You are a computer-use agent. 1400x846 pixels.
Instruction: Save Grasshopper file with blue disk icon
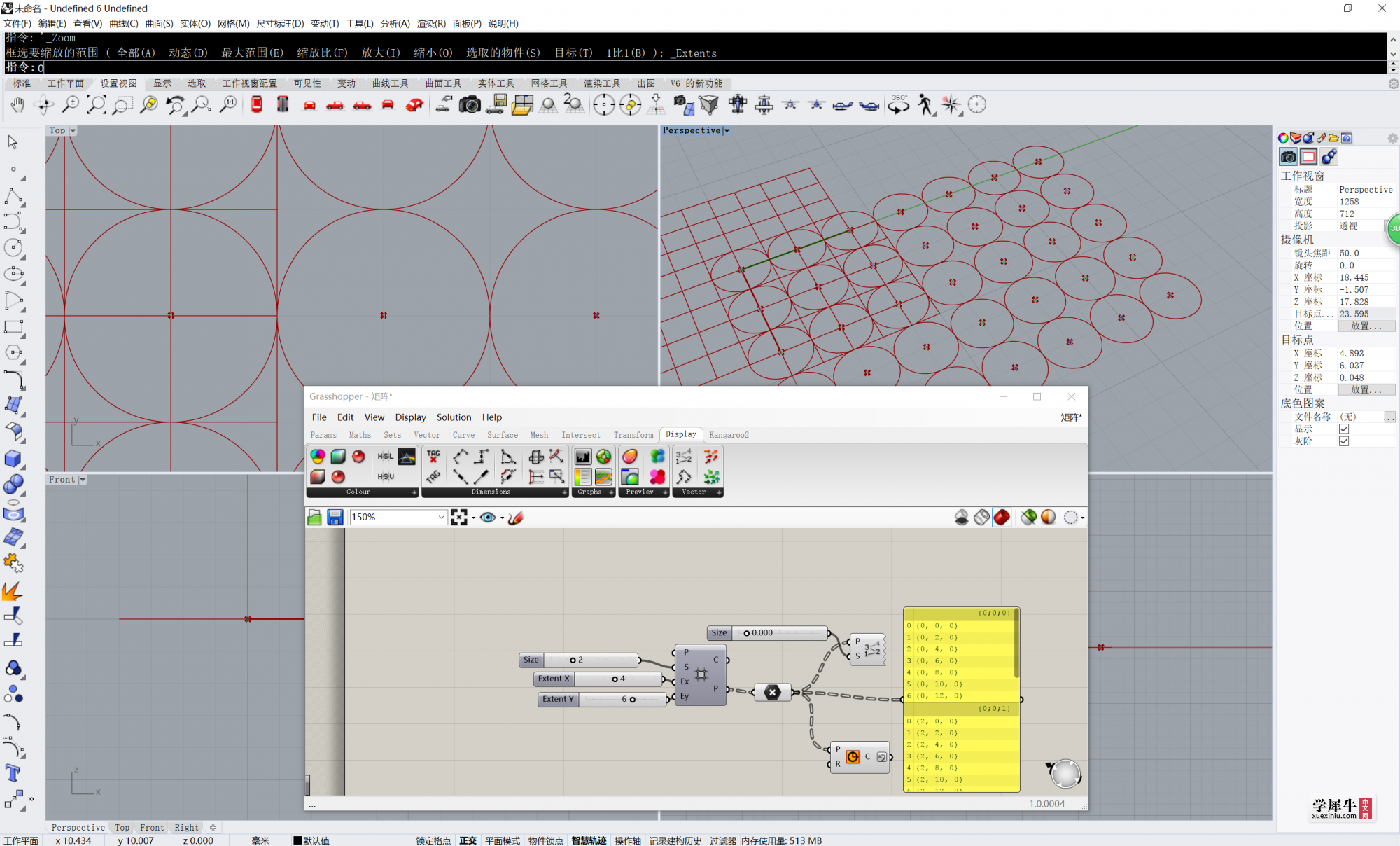[335, 518]
